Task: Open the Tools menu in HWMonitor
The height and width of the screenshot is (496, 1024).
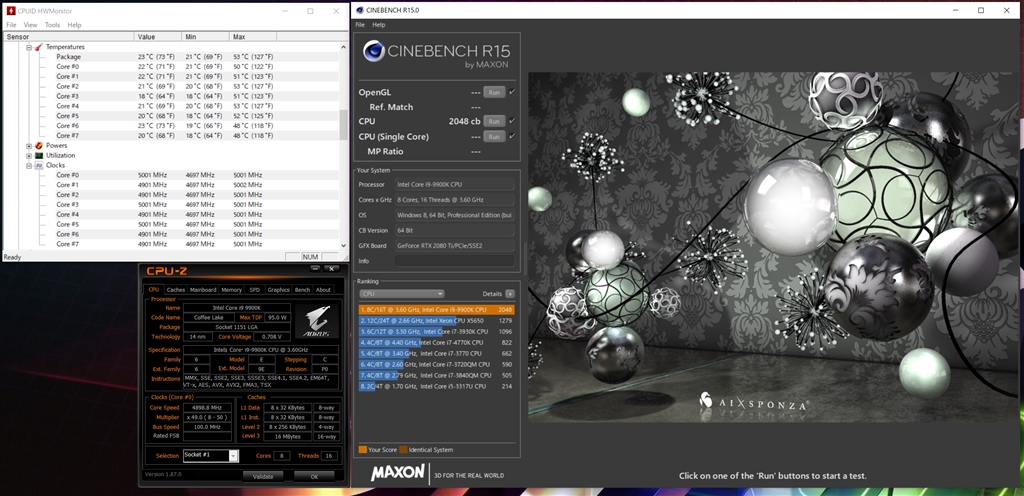Action: 52,24
